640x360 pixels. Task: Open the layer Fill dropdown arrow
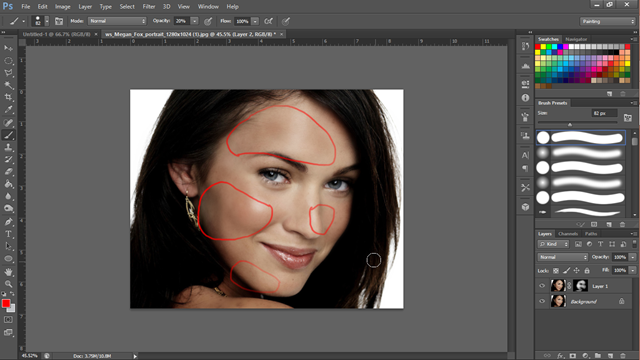click(633, 270)
